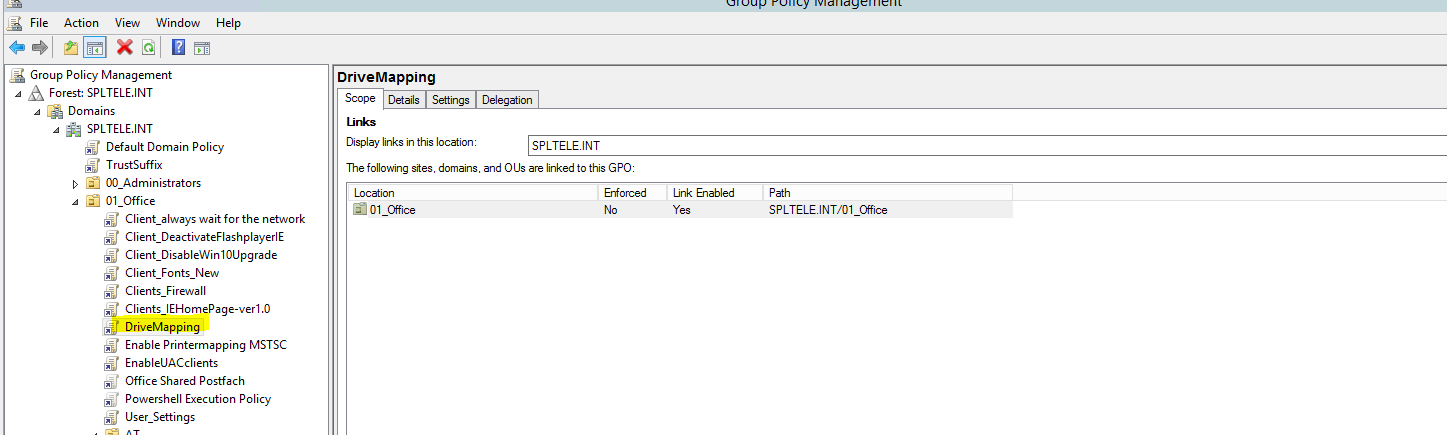
Task: Open the File menu
Action: tap(39, 22)
